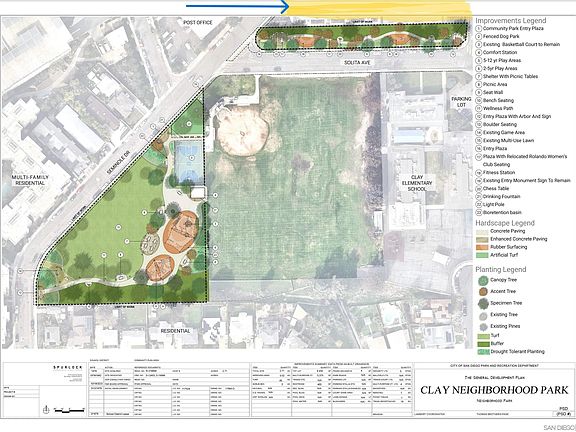
Task: Click the 'Planting Legend' heading
Action: (x=501, y=270)
